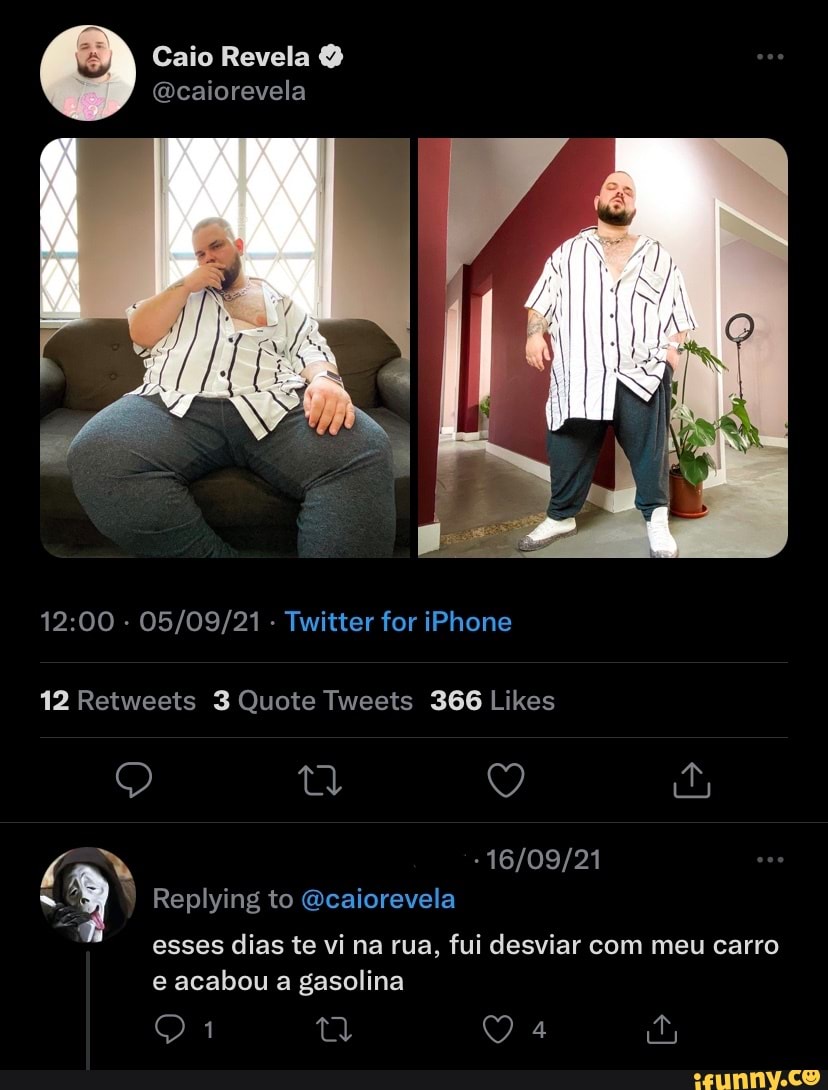Expand the 12 Retweets list
Image resolution: width=828 pixels, height=1090 pixels.
(118, 700)
